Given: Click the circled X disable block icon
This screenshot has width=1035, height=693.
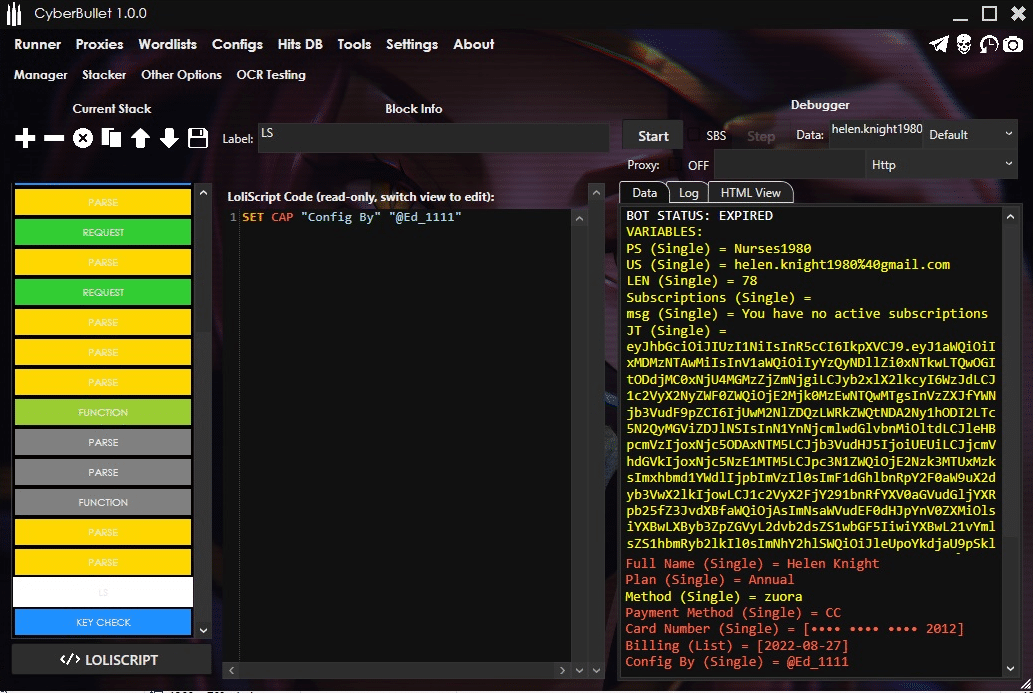Looking at the screenshot, I should tap(83, 139).
